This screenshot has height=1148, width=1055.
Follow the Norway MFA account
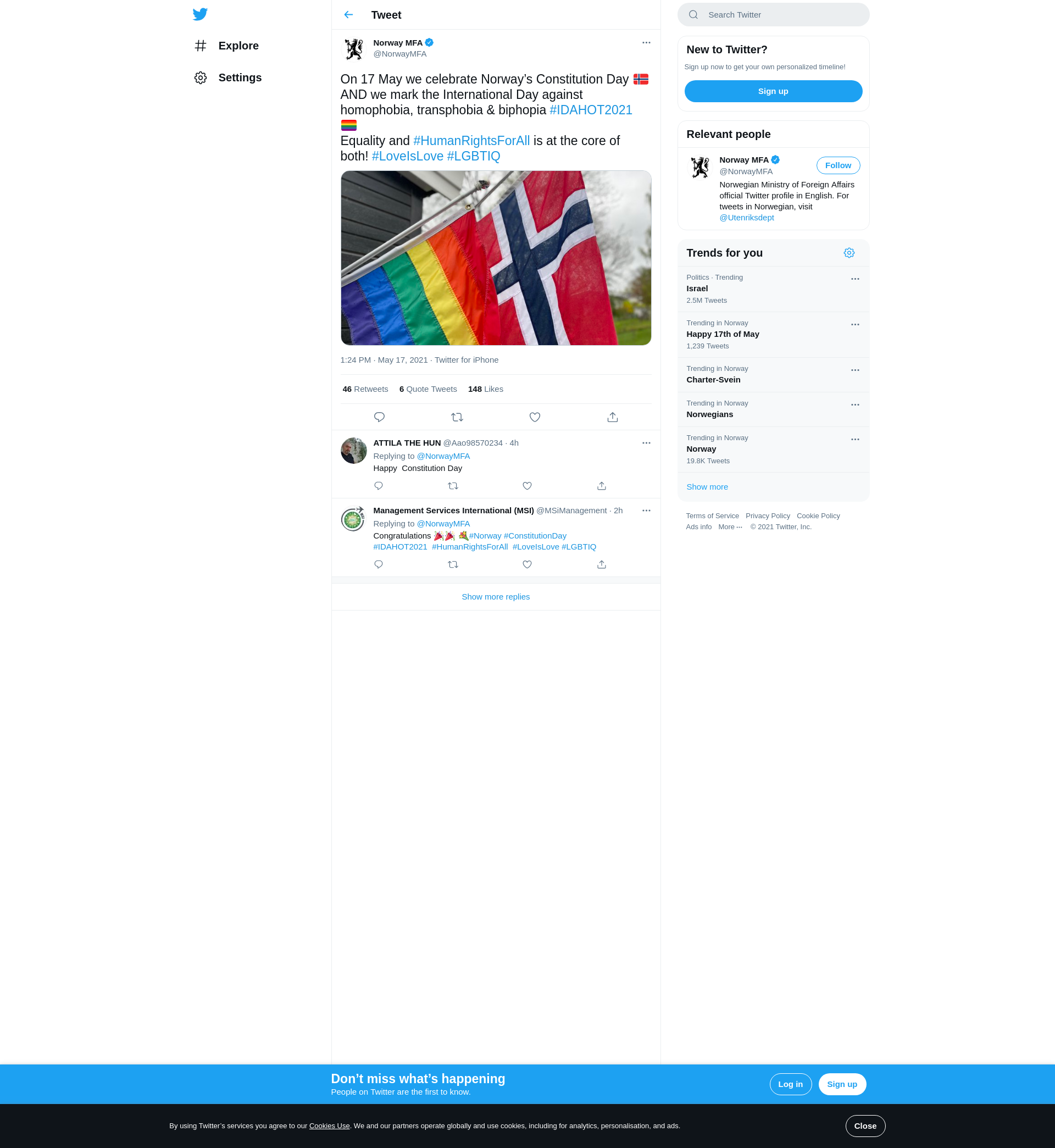(837, 165)
